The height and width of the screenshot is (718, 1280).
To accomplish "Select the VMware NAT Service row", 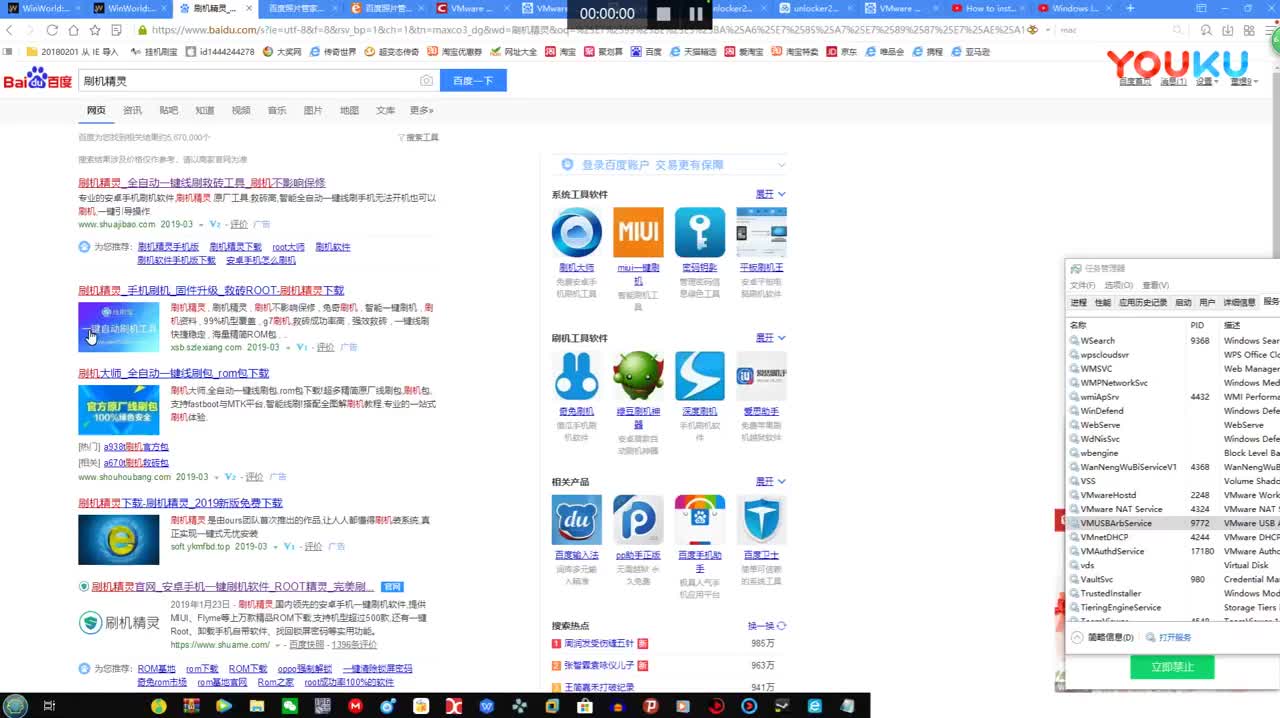I will point(1174,509).
